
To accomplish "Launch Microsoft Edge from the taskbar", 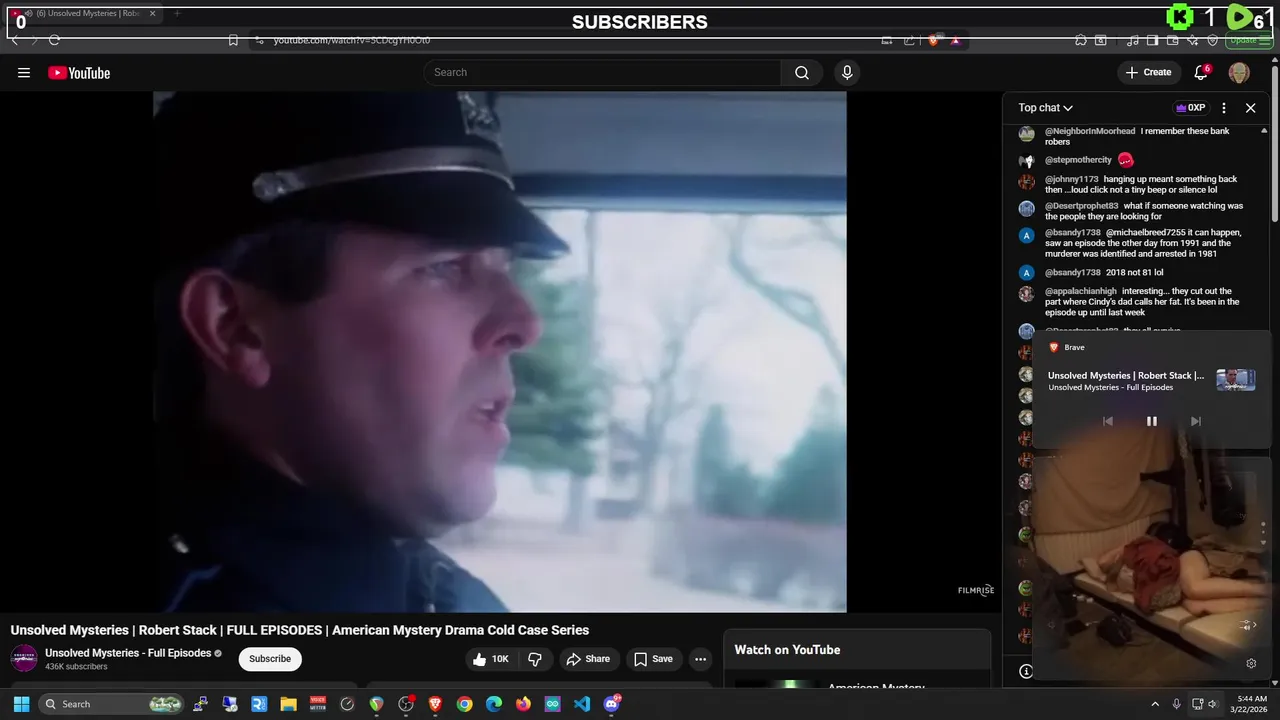I will point(494,704).
